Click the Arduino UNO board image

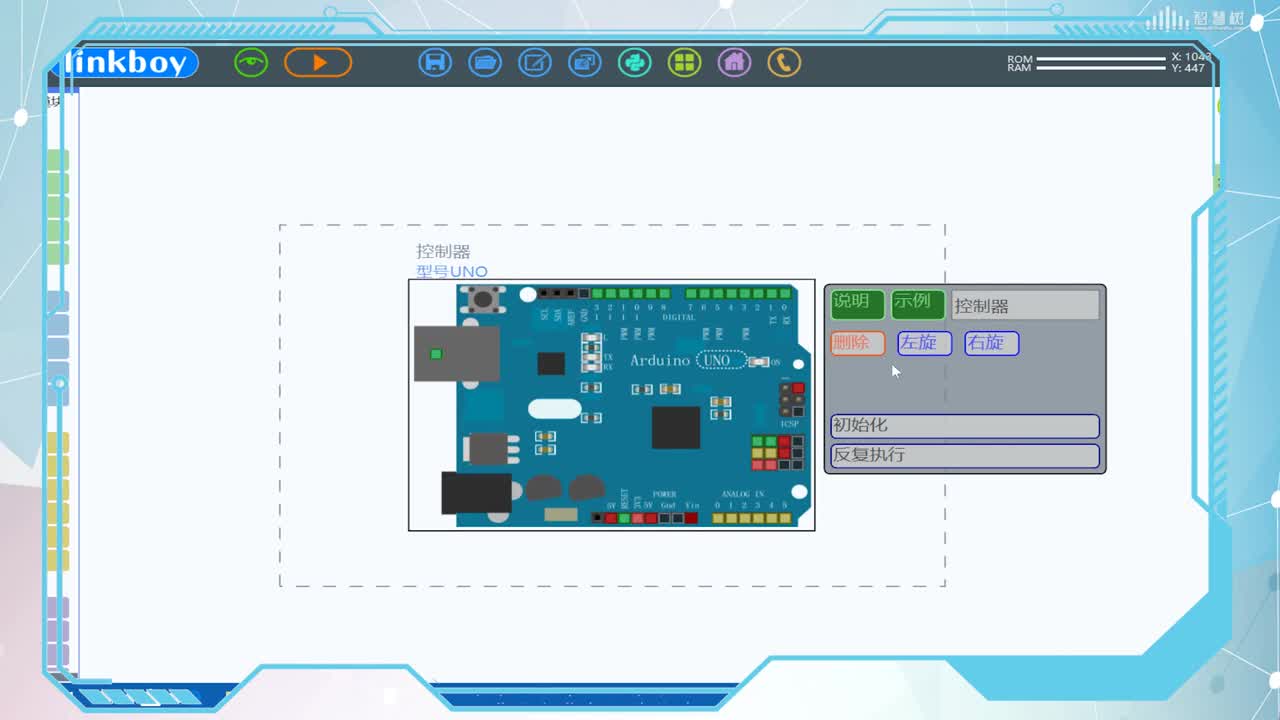[611, 405]
